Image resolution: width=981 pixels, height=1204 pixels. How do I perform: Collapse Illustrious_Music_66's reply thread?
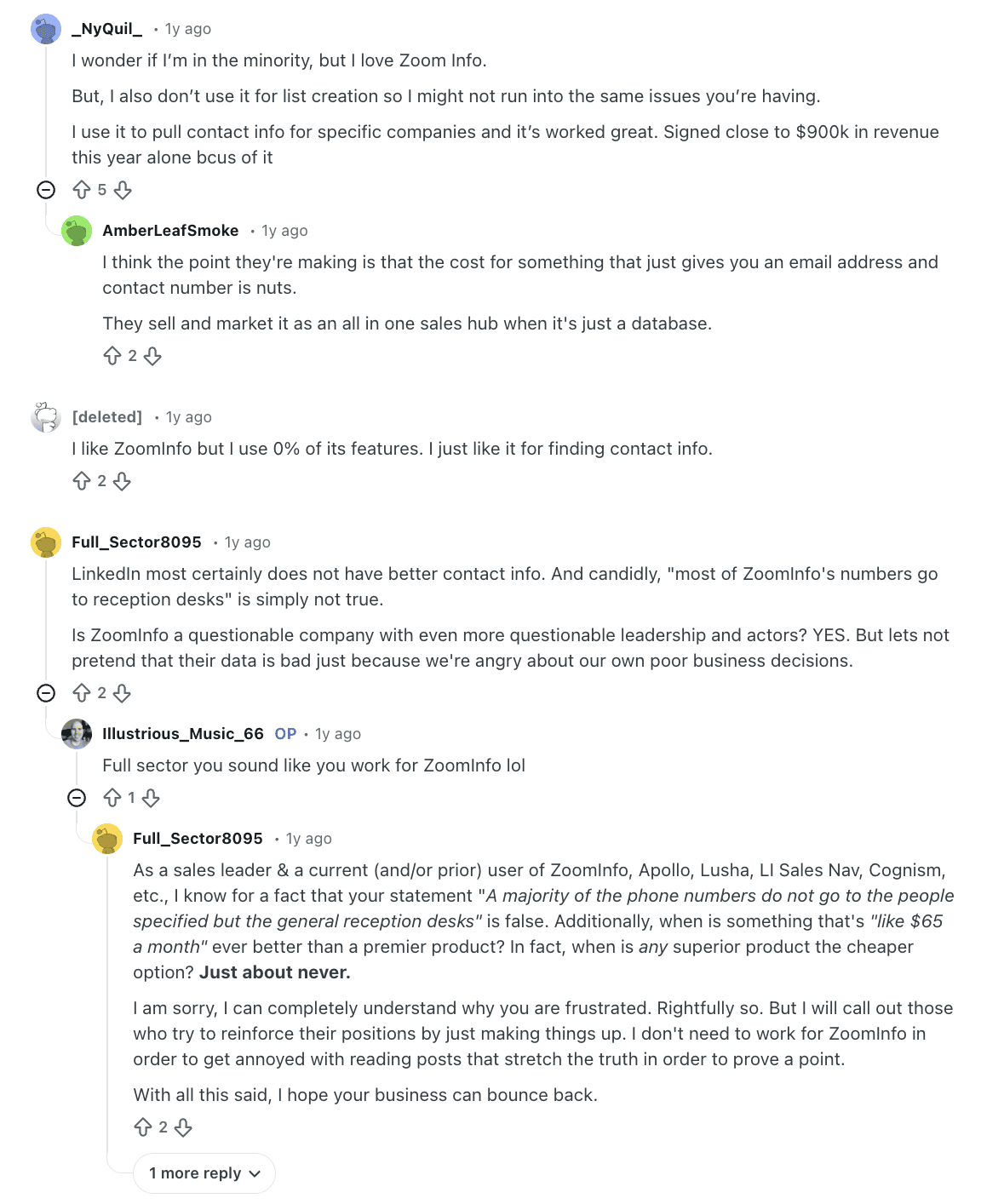77,798
